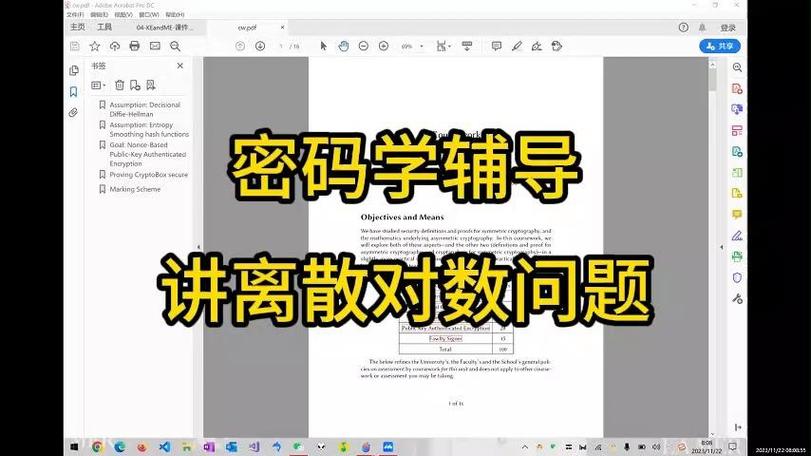Go to the next page arrow
811x456 pixels.
pos(260,46)
